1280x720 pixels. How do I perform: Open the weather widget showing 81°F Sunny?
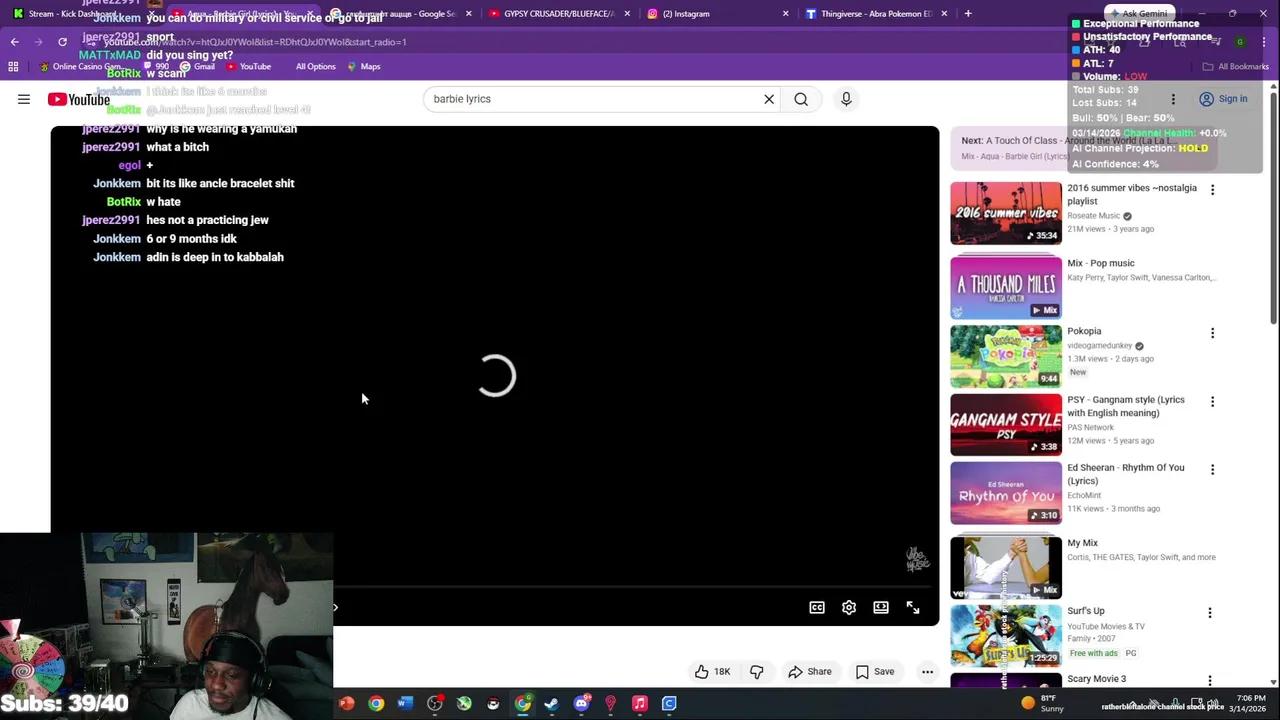tap(1041, 703)
